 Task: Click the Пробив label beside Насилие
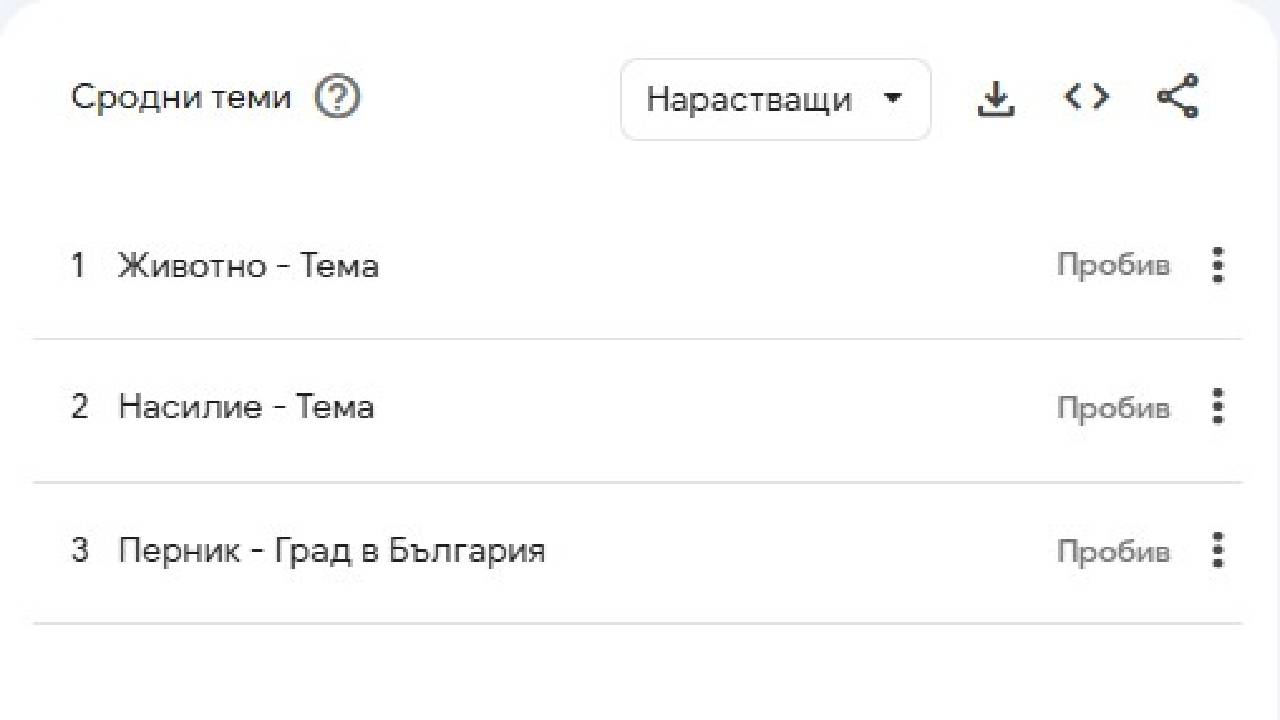pos(1113,407)
